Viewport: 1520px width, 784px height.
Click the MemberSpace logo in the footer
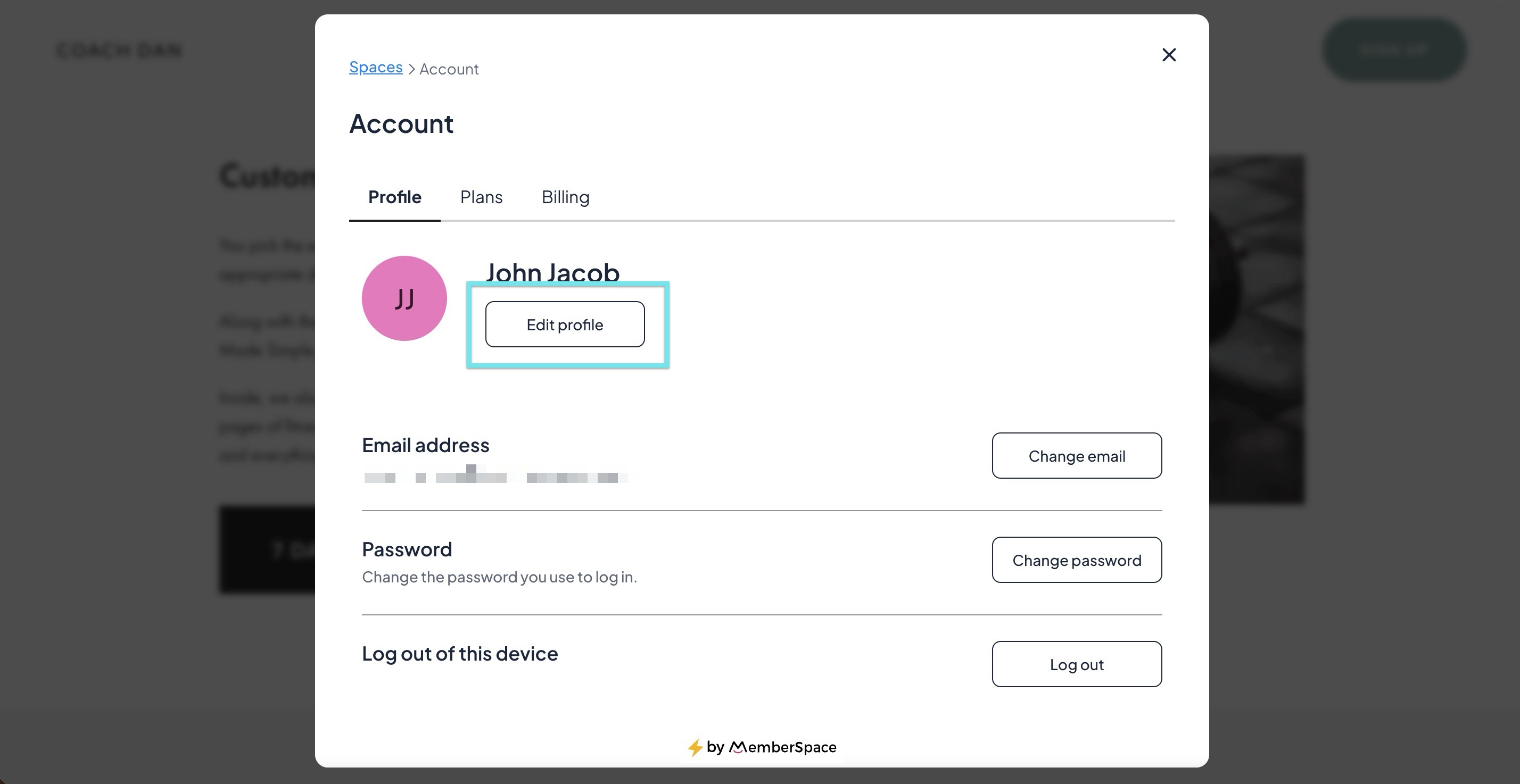point(782,747)
